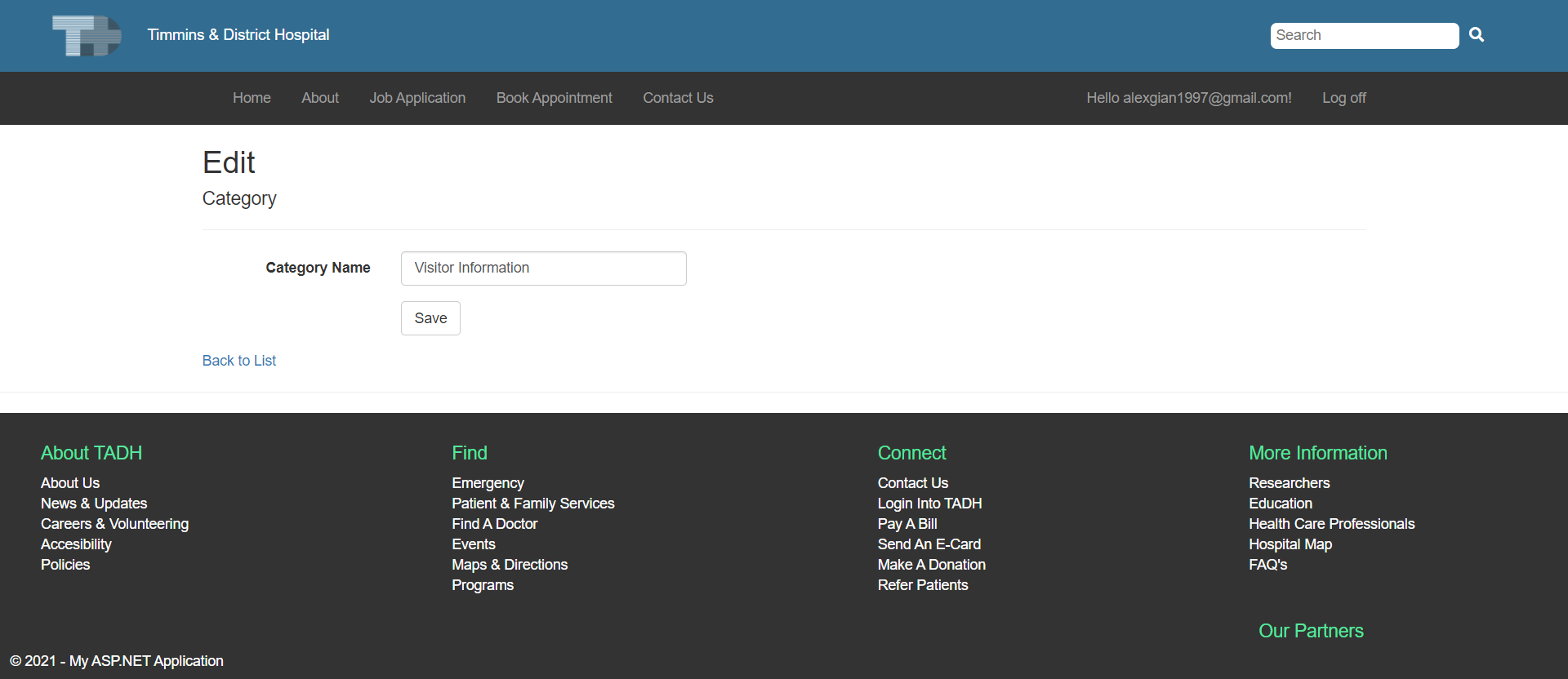Image resolution: width=1568 pixels, height=679 pixels.
Task: Select Find A Doctor in footer
Action: coord(494,524)
